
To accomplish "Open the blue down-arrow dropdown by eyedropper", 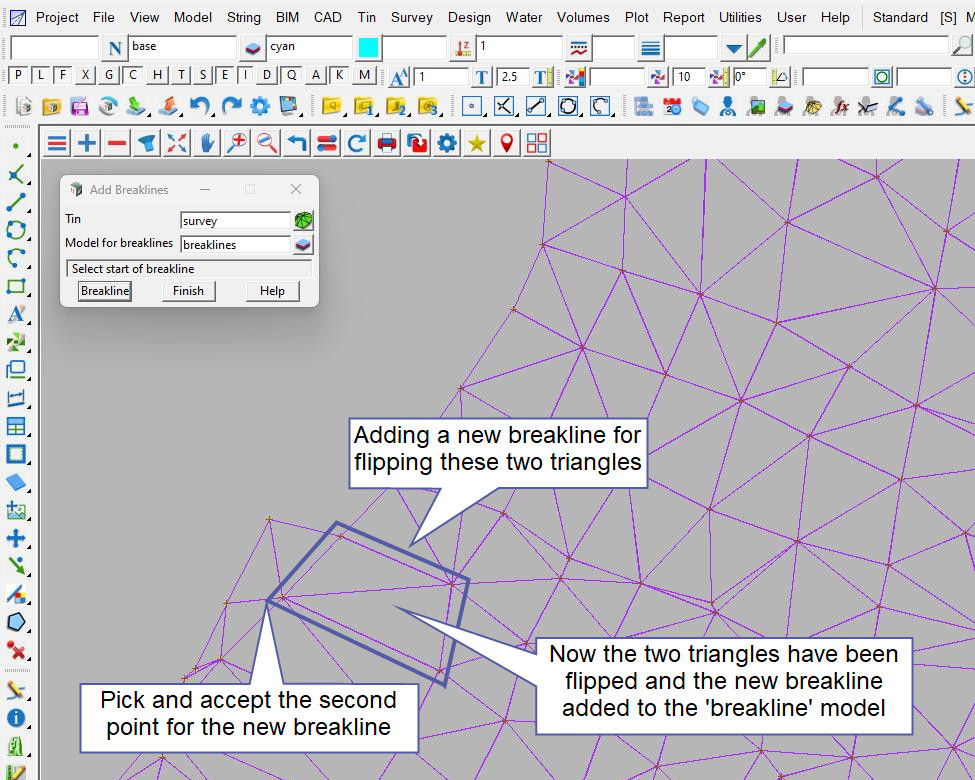I will (734, 48).
